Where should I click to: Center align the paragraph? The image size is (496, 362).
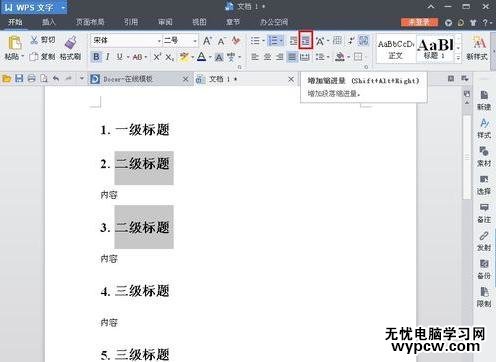(x=267, y=57)
